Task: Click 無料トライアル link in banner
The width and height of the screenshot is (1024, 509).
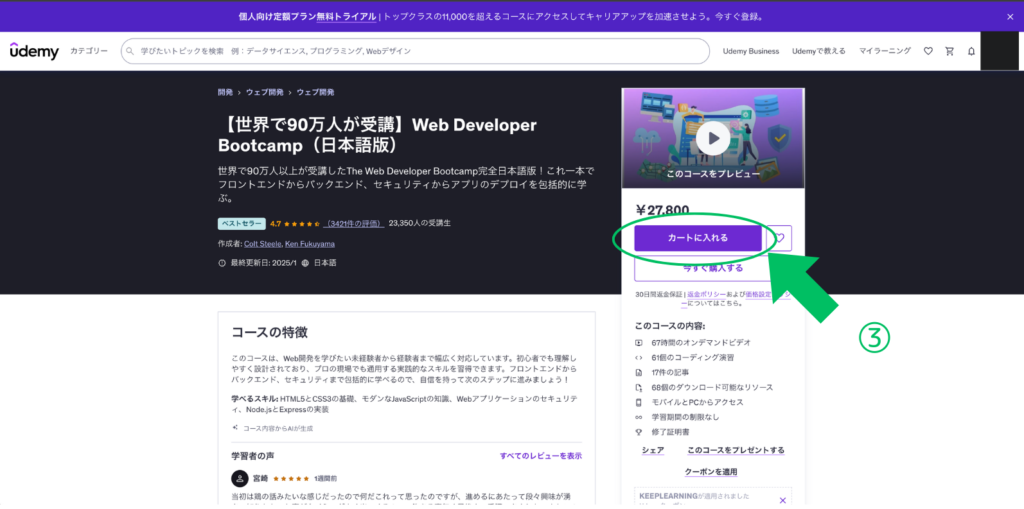Action: click(x=346, y=17)
